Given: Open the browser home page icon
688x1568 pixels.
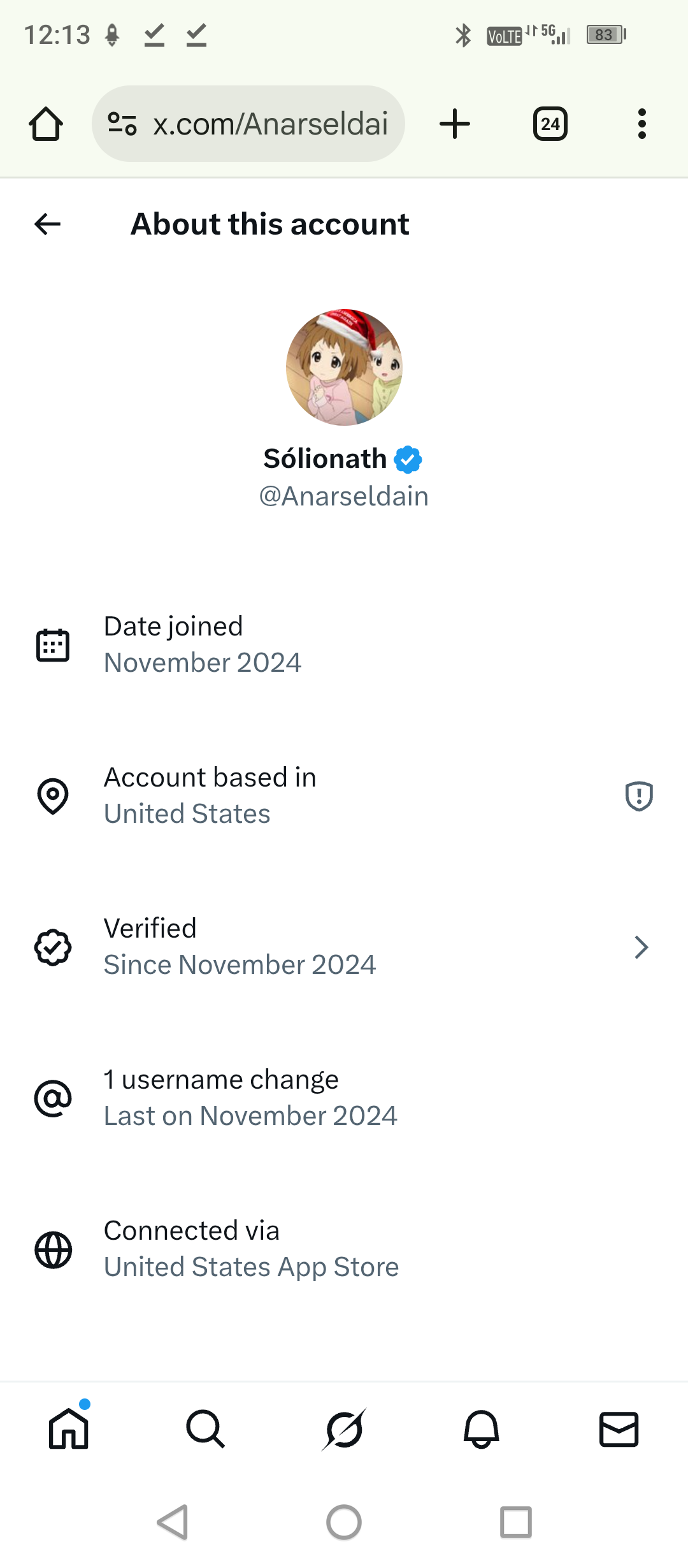Looking at the screenshot, I should pos(46,124).
